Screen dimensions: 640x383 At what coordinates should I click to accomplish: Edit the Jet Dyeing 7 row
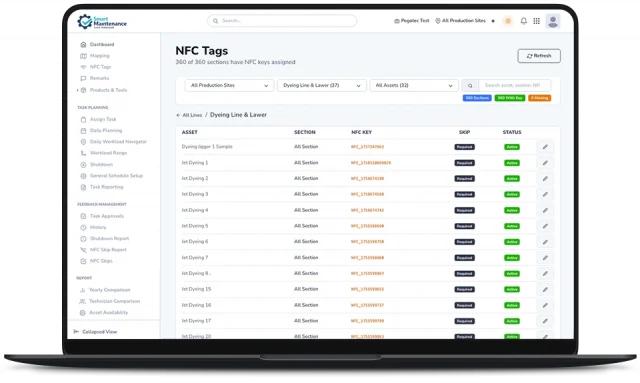pyautogui.click(x=545, y=258)
